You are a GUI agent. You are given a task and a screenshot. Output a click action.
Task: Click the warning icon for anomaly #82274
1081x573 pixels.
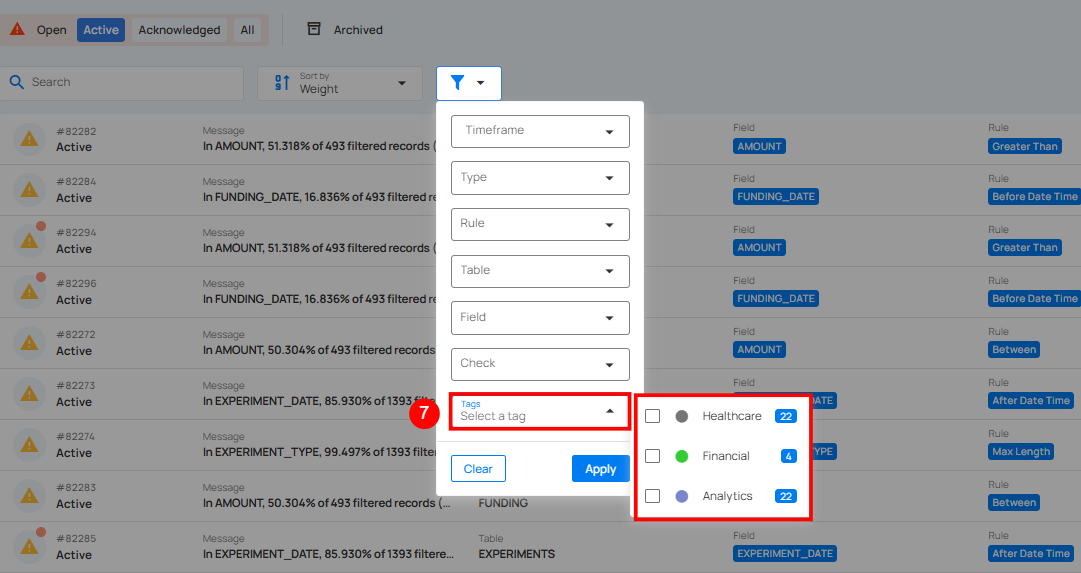click(29, 445)
